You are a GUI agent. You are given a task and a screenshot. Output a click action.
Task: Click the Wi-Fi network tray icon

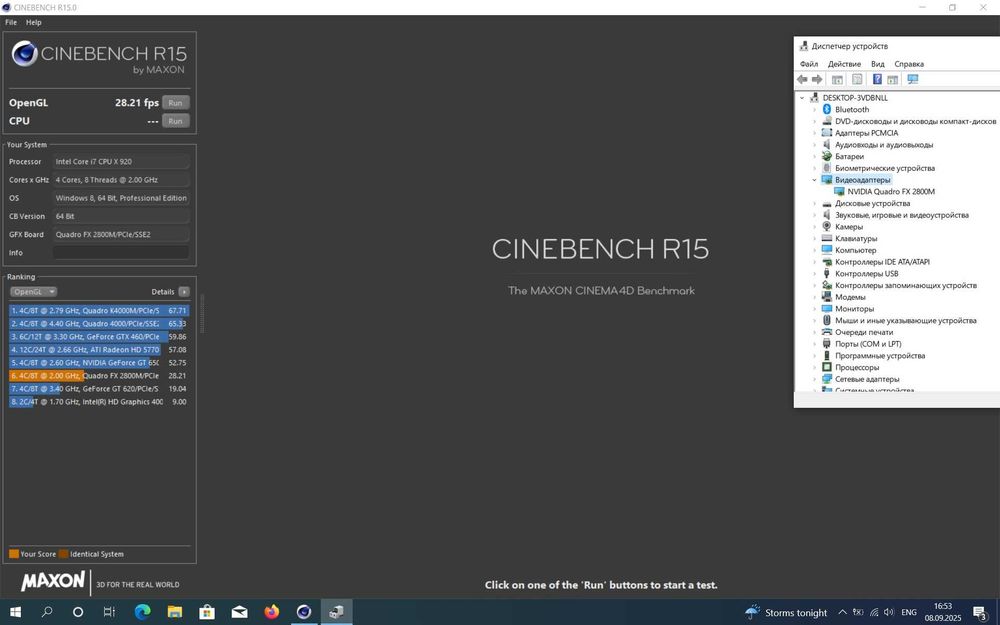[x=874, y=612]
